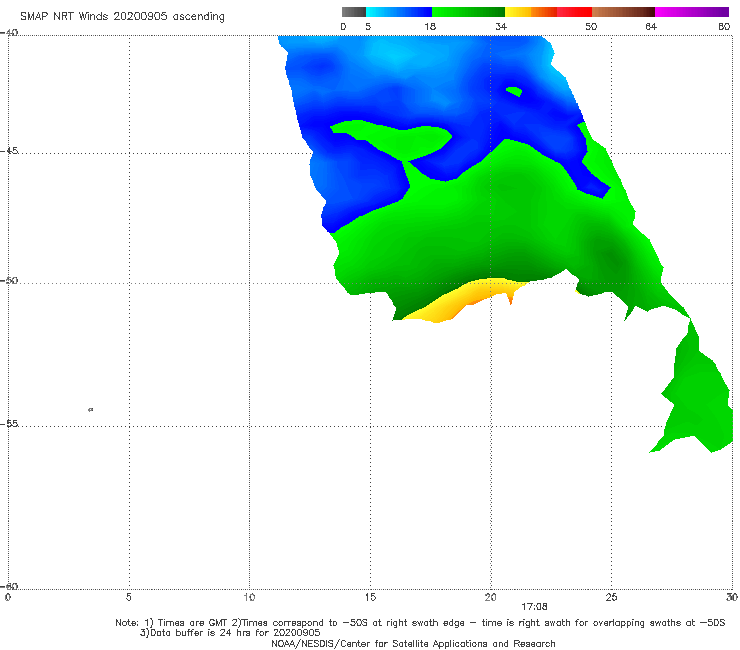
Task: Click the brown segment of the color bar
Action: tap(623, 12)
